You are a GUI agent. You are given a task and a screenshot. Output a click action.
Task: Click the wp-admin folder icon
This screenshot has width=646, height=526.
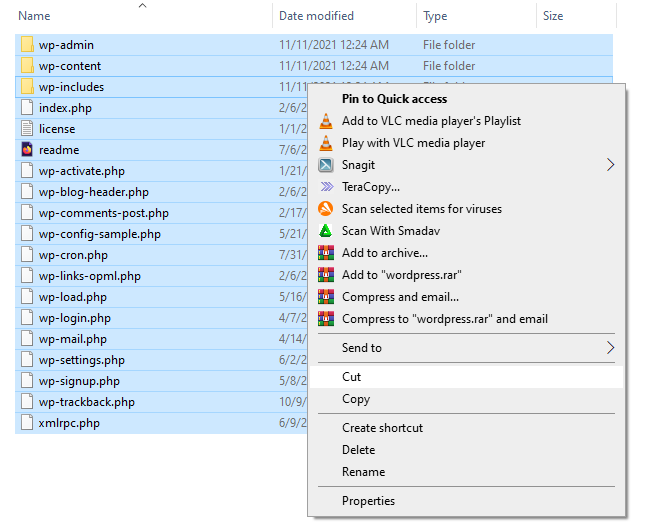pos(27,45)
